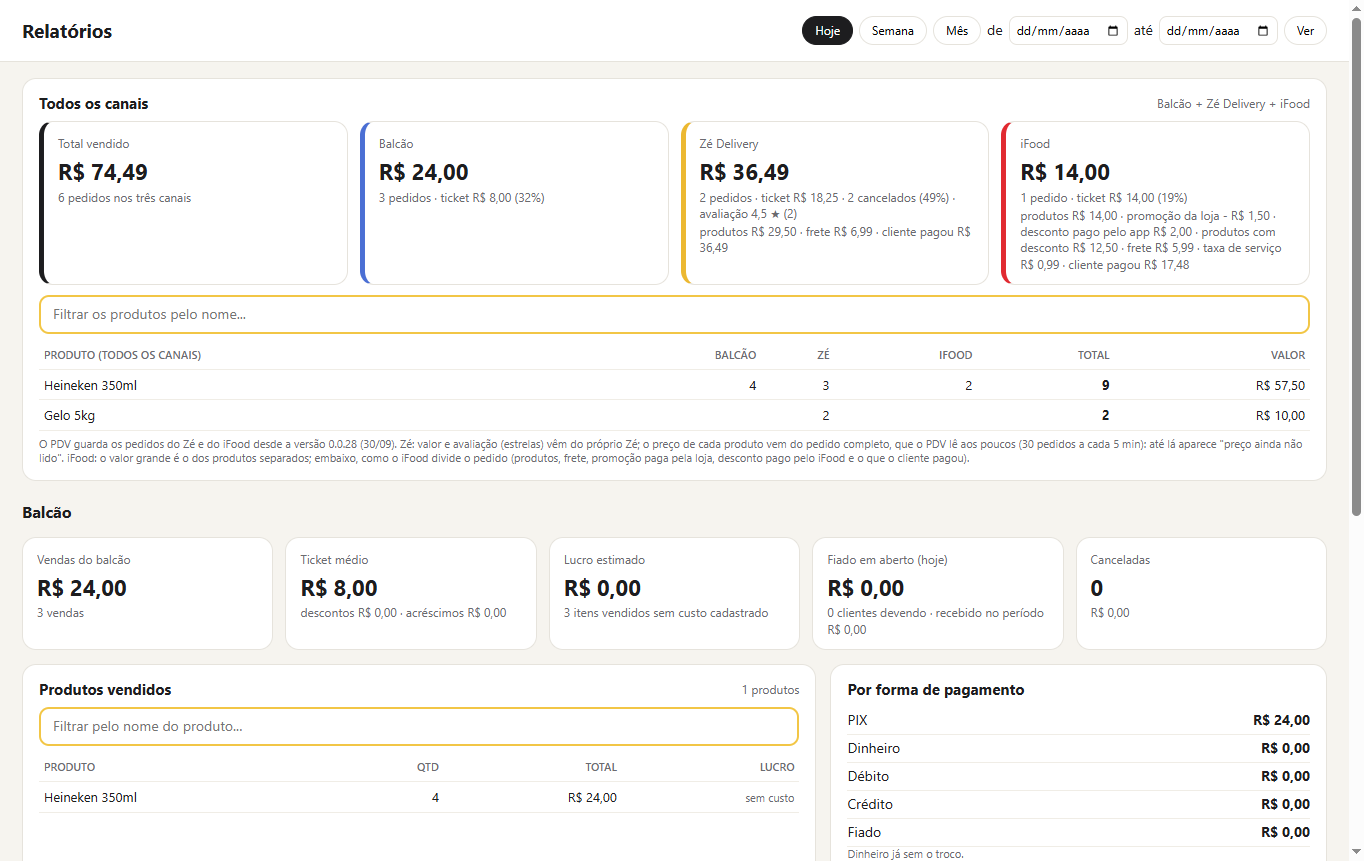The height and width of the screenshot is (861, 1364).
Task: Click the VALOR column header
Action: tap(1288, 355)
